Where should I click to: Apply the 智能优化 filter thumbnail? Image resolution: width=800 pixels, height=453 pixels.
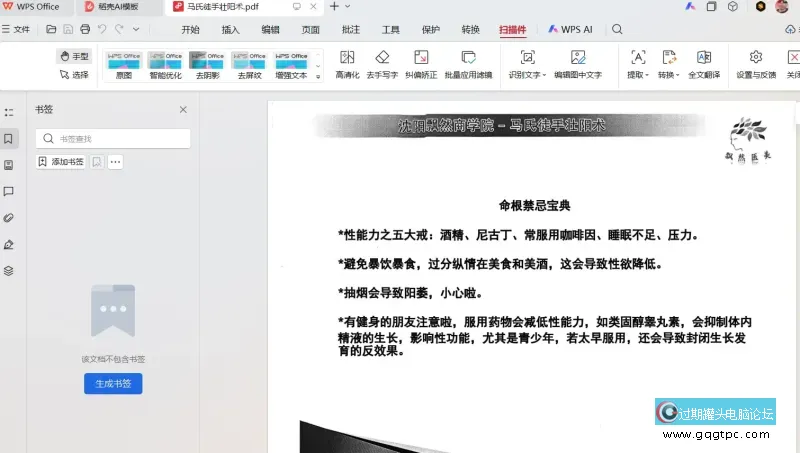(x=165, y=65)
